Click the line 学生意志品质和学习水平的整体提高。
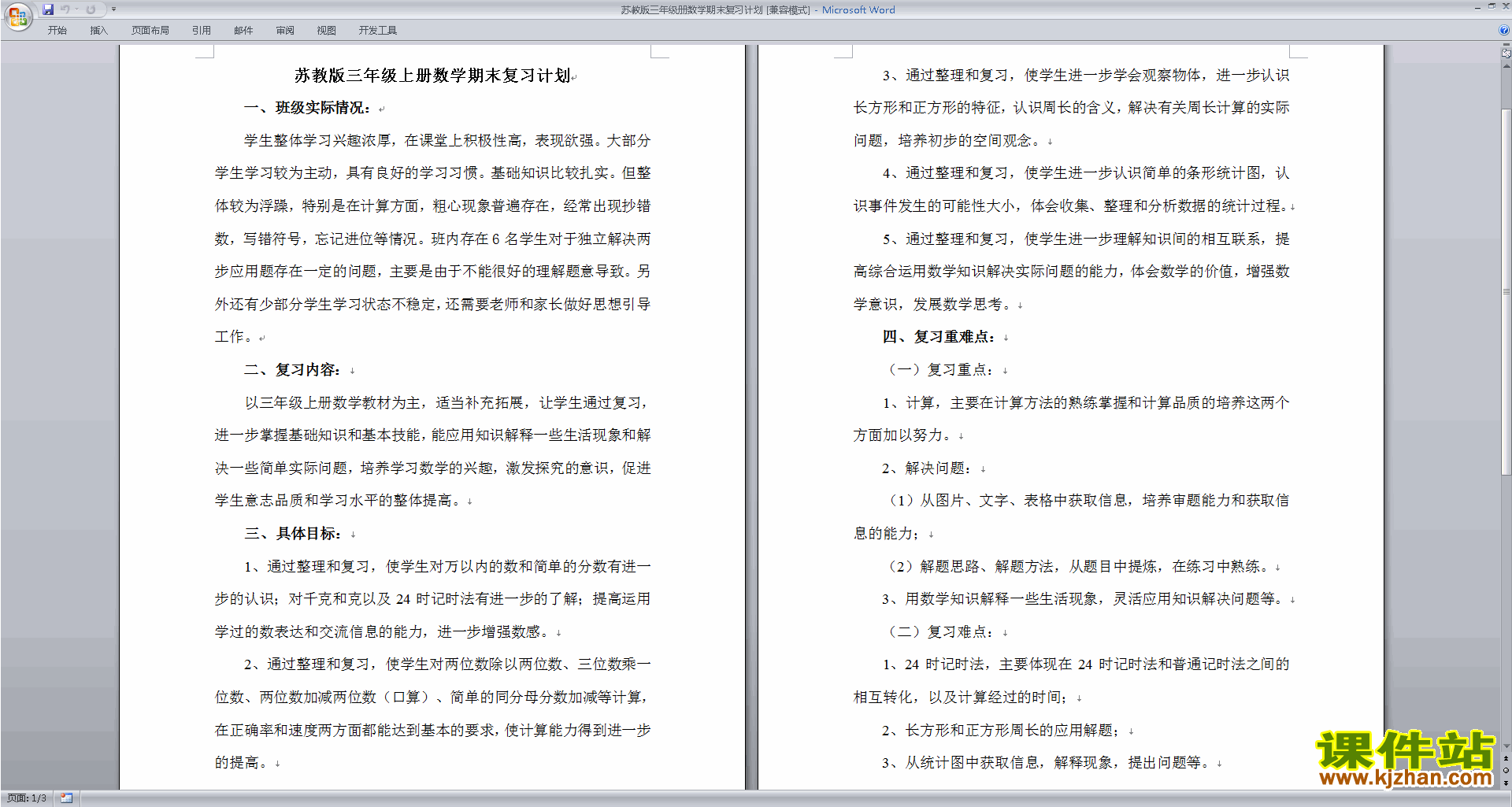 [x=337, y=501]
